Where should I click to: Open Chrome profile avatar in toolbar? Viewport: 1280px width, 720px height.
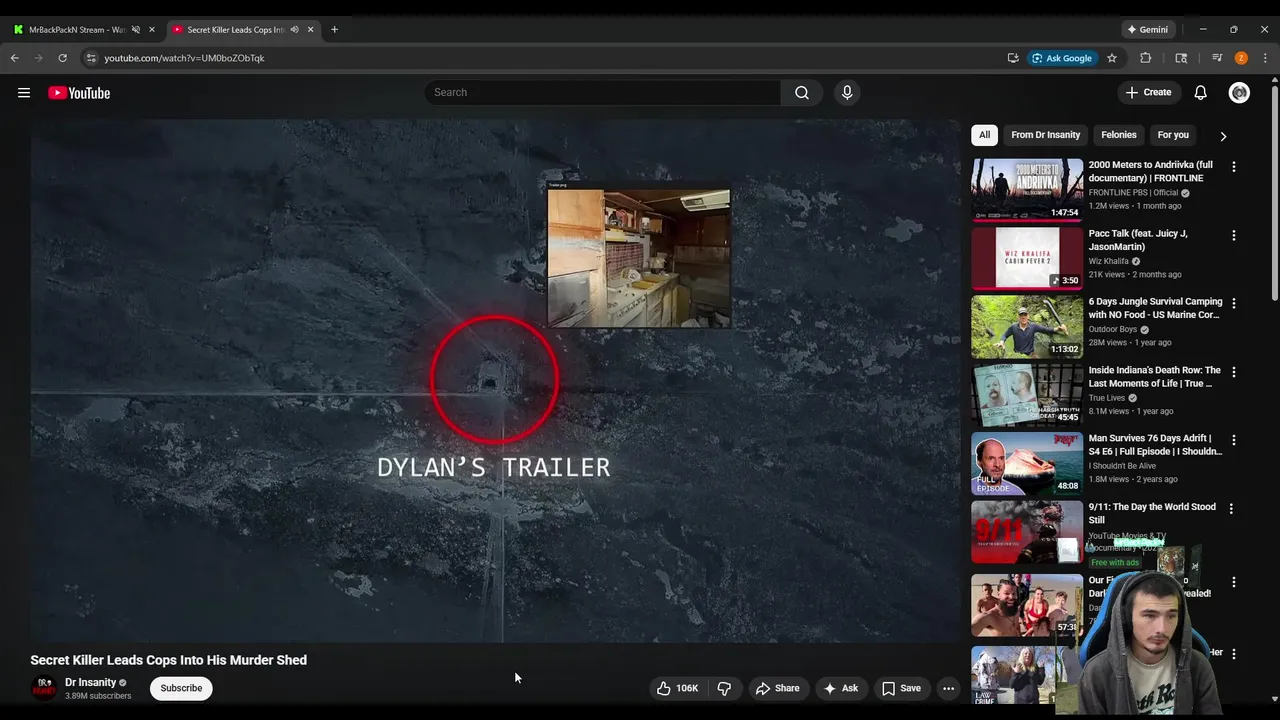(1241, 58)
